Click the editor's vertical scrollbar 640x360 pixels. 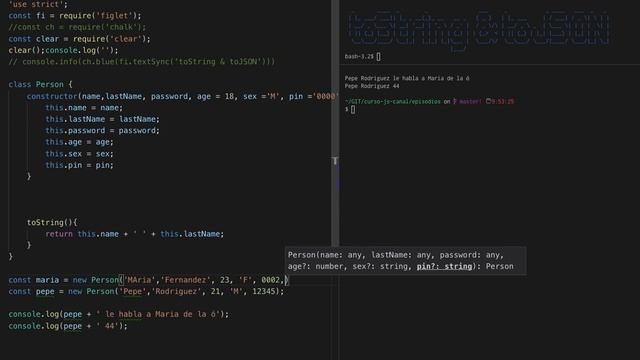coord(335,122)
